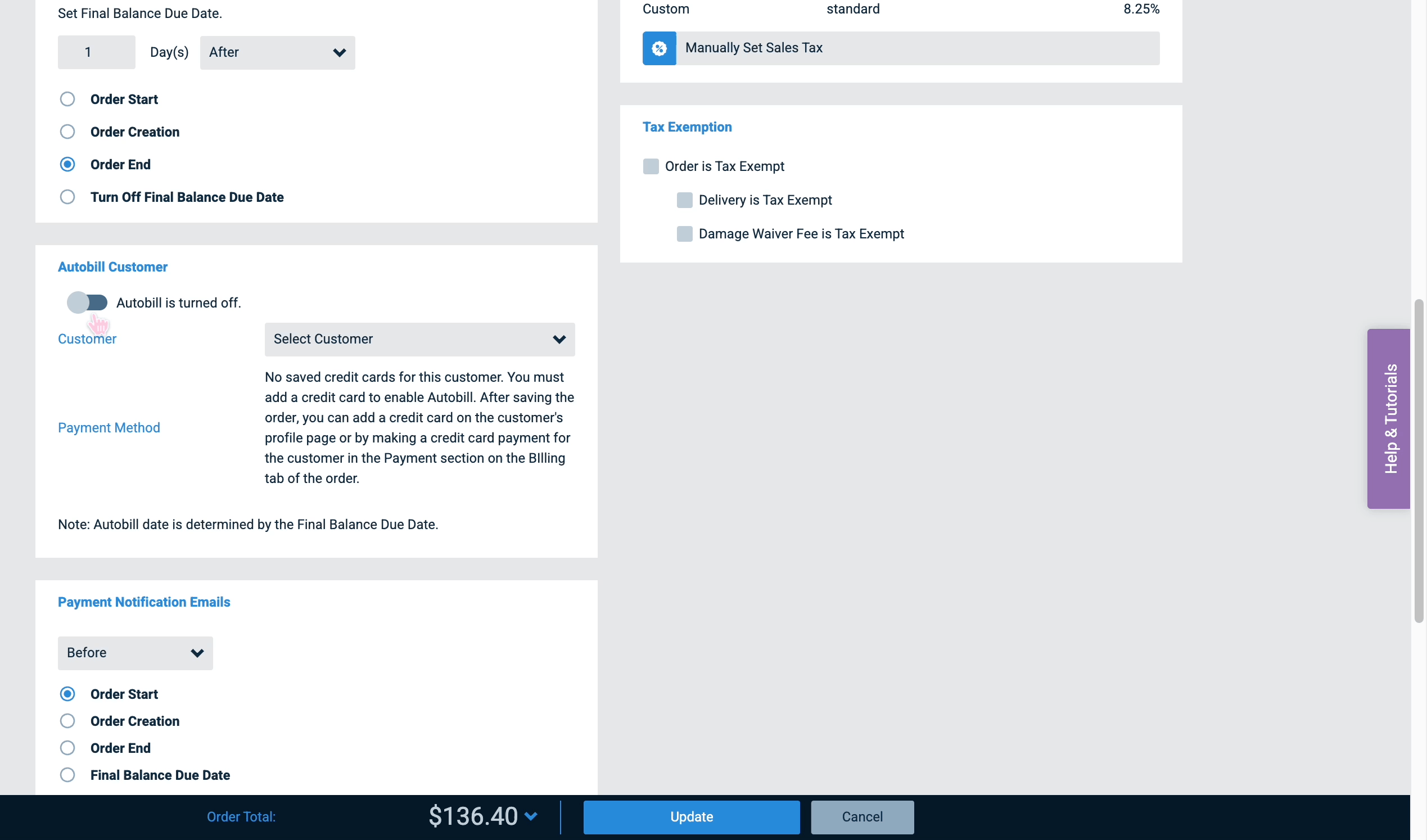1427x840 pixels.
Task: Open the Help & Tutorials side tab
Action: (1389, 418)
